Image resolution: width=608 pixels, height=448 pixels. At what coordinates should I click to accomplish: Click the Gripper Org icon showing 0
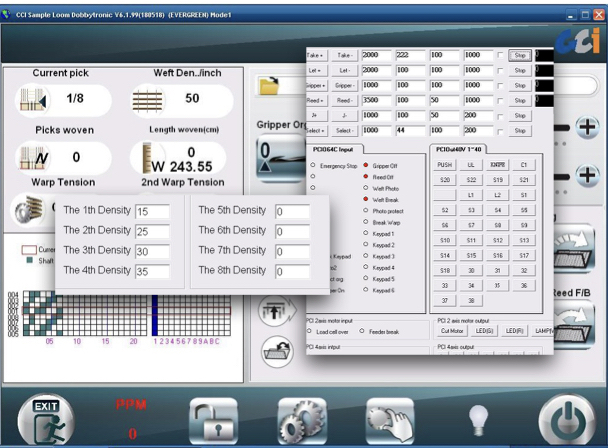280,158
